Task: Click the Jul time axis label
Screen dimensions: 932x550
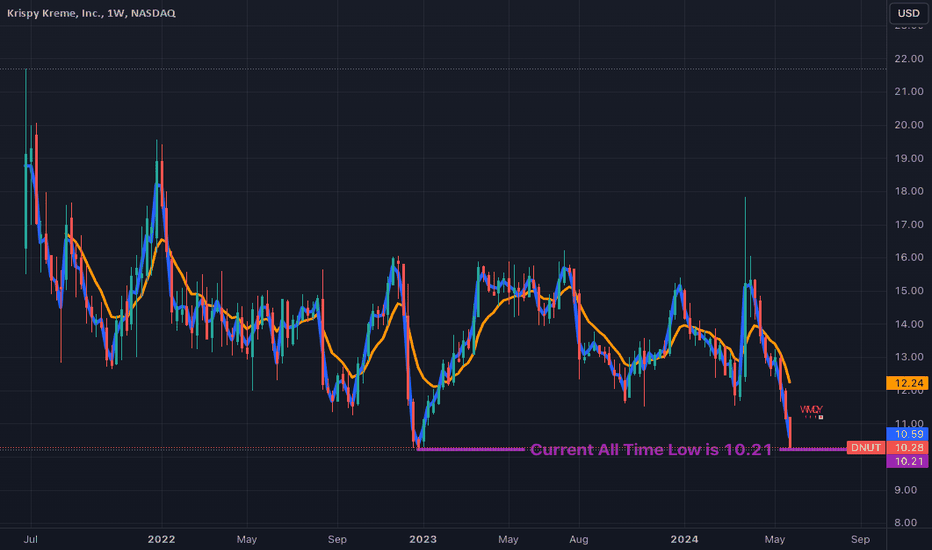Action: coord(30,539)
